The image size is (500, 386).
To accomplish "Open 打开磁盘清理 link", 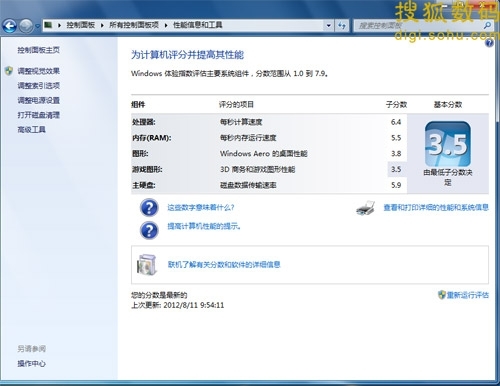I will coord(38,115).
